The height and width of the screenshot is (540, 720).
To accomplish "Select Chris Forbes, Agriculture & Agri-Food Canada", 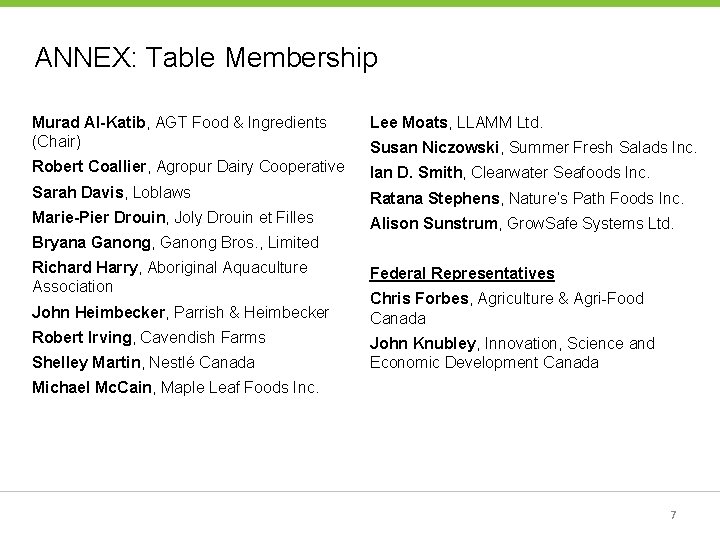I will [x=506, y=308].
